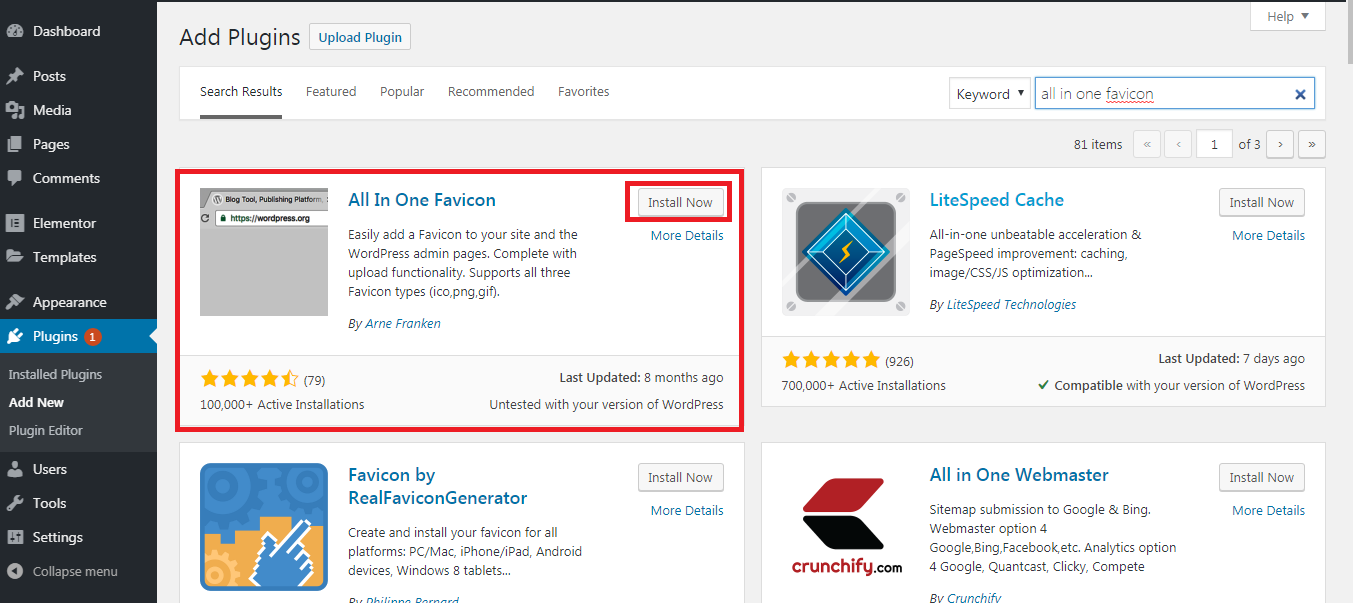Open the Keyword search type dropdown
The image size is (1353, 603).
(990, 94)
